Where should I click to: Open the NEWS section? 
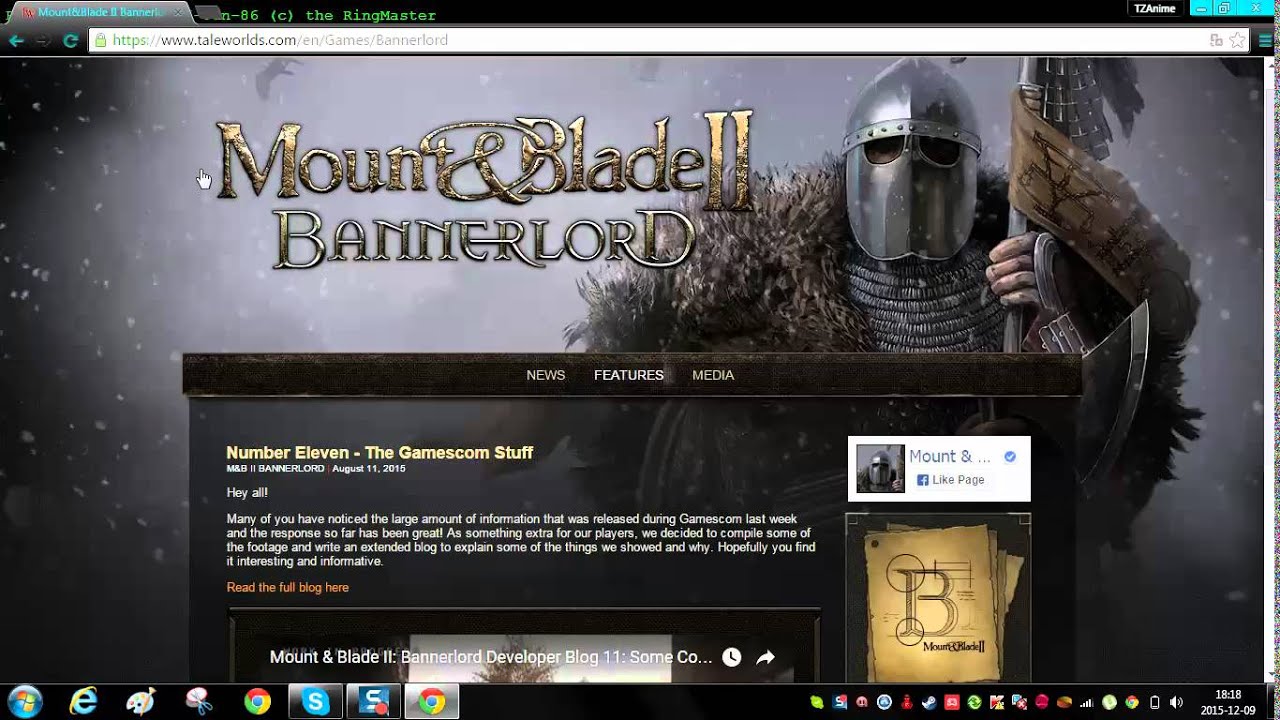tap(546, 375)
